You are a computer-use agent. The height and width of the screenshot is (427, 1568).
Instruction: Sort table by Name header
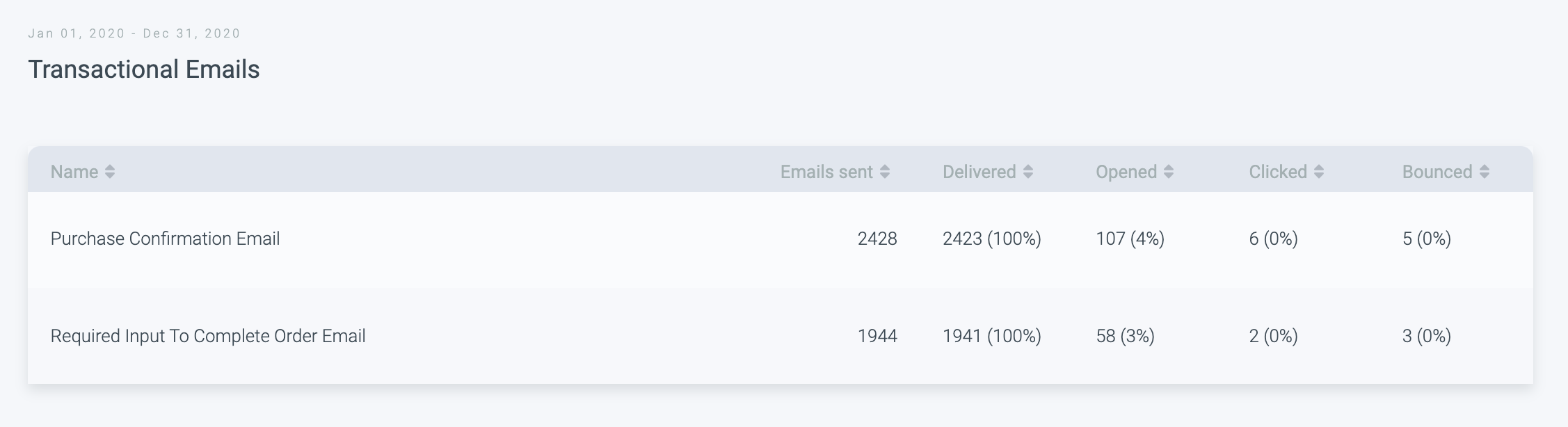tap(74, 172)
